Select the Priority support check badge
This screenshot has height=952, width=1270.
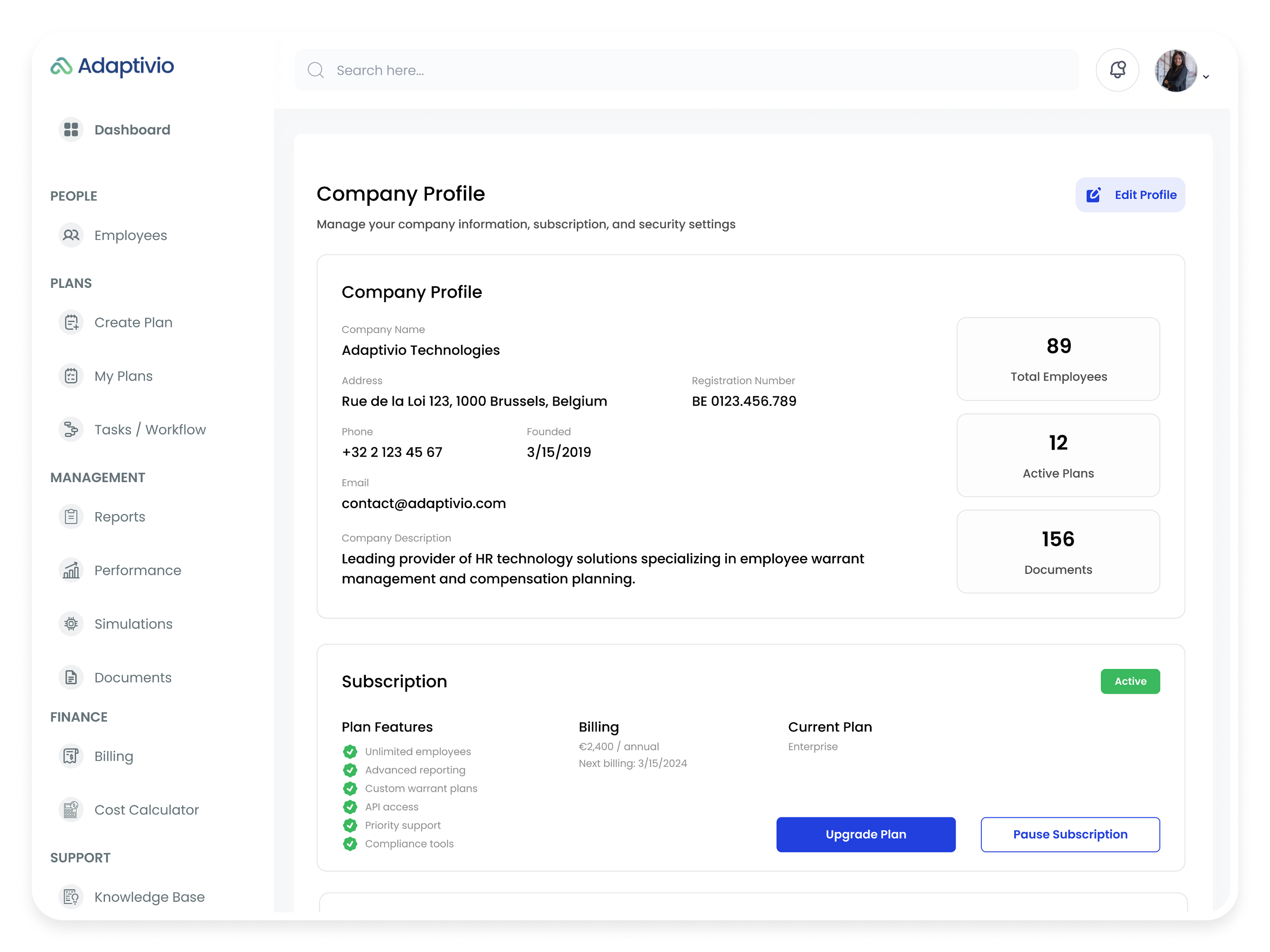(x=351, y=825)
